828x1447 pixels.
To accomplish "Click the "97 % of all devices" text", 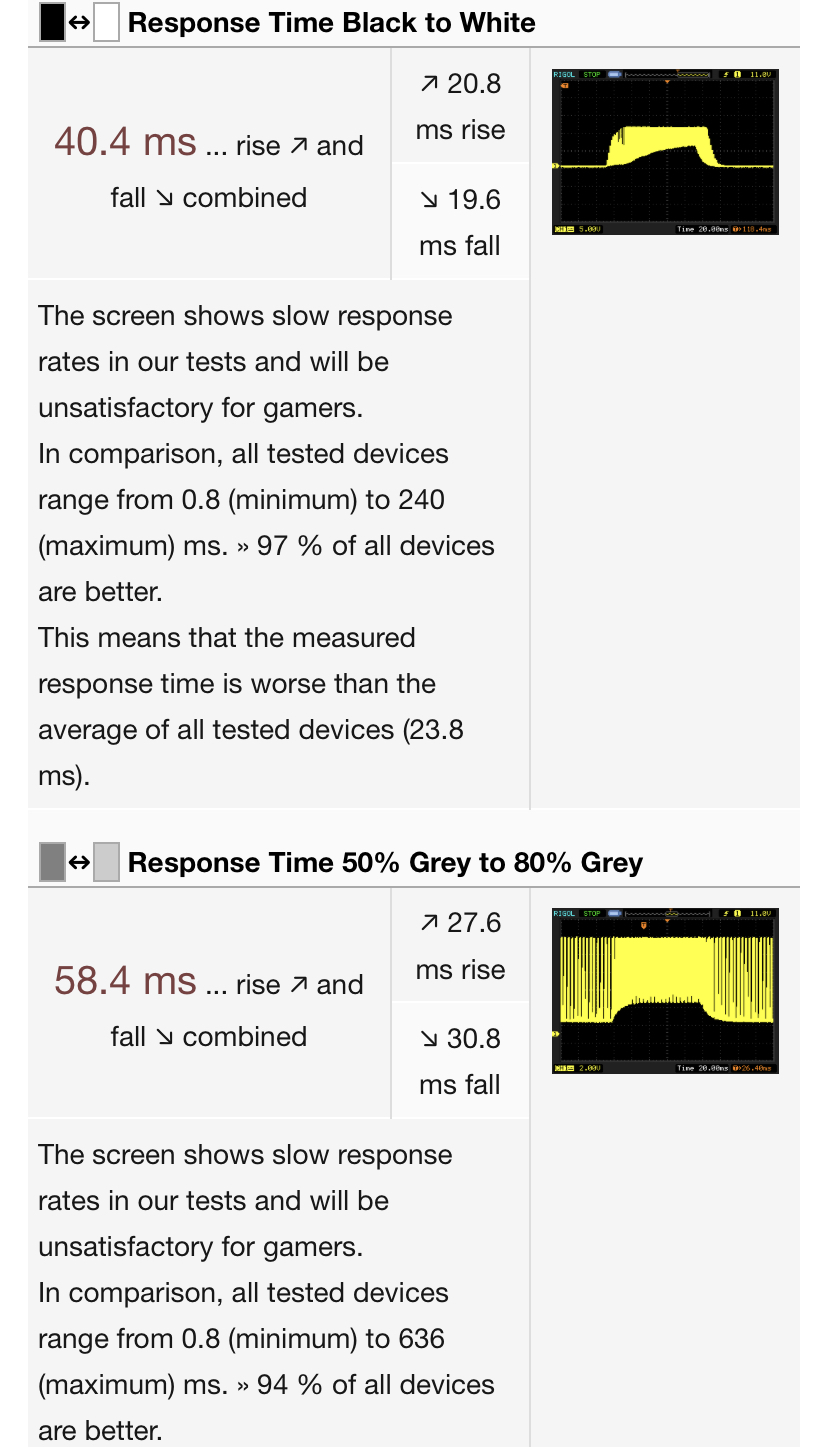I will pyautogui.click(x=375, y=546).
